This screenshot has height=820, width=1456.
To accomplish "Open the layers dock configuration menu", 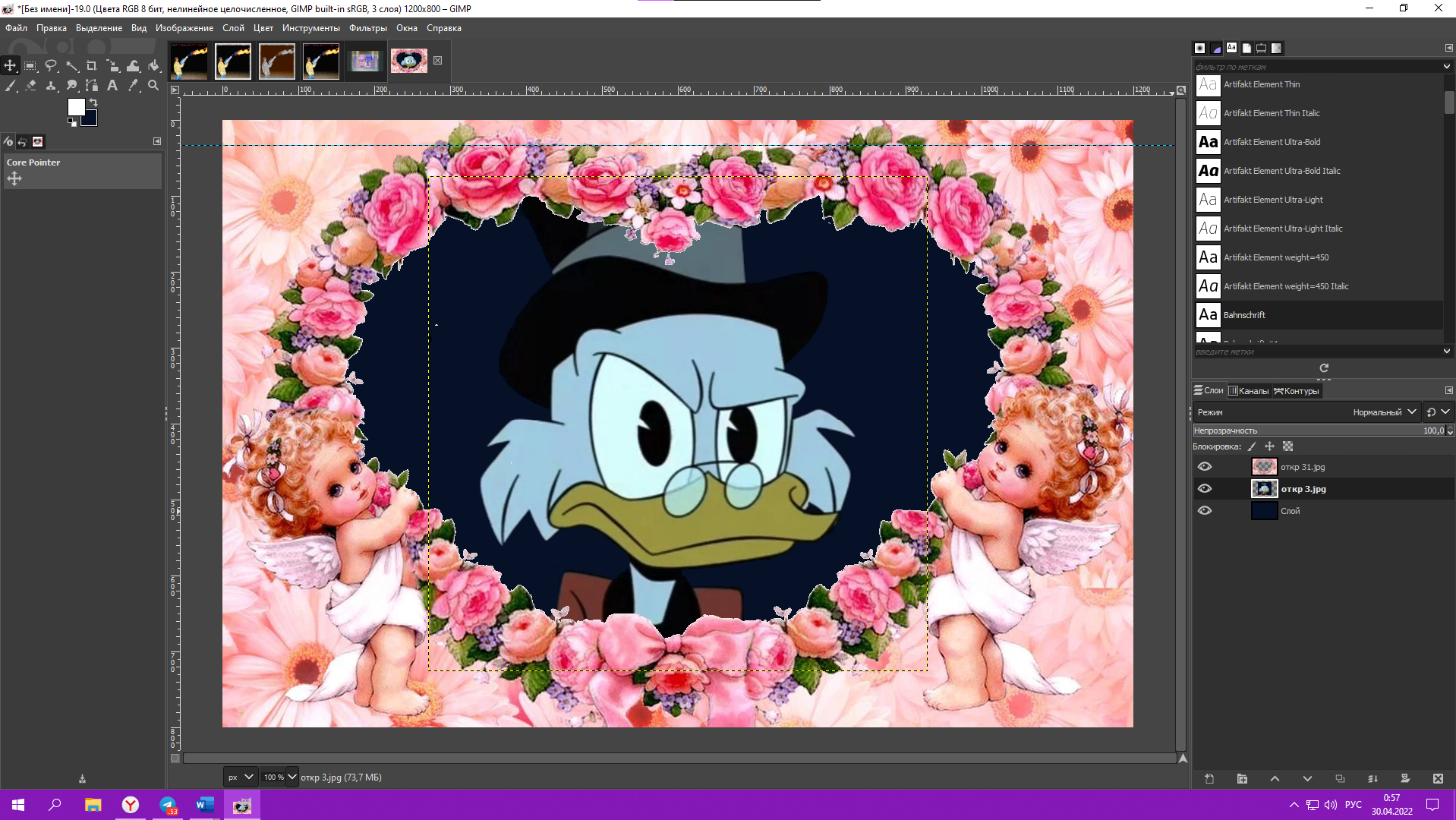I will (1449, 390).
